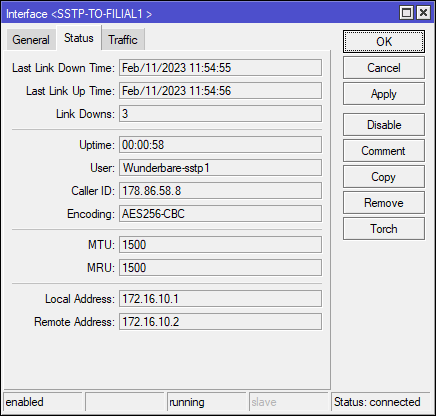This screenshot has height=416, width=436.
Task: Close the interface window with X icon
Action: 423,13
